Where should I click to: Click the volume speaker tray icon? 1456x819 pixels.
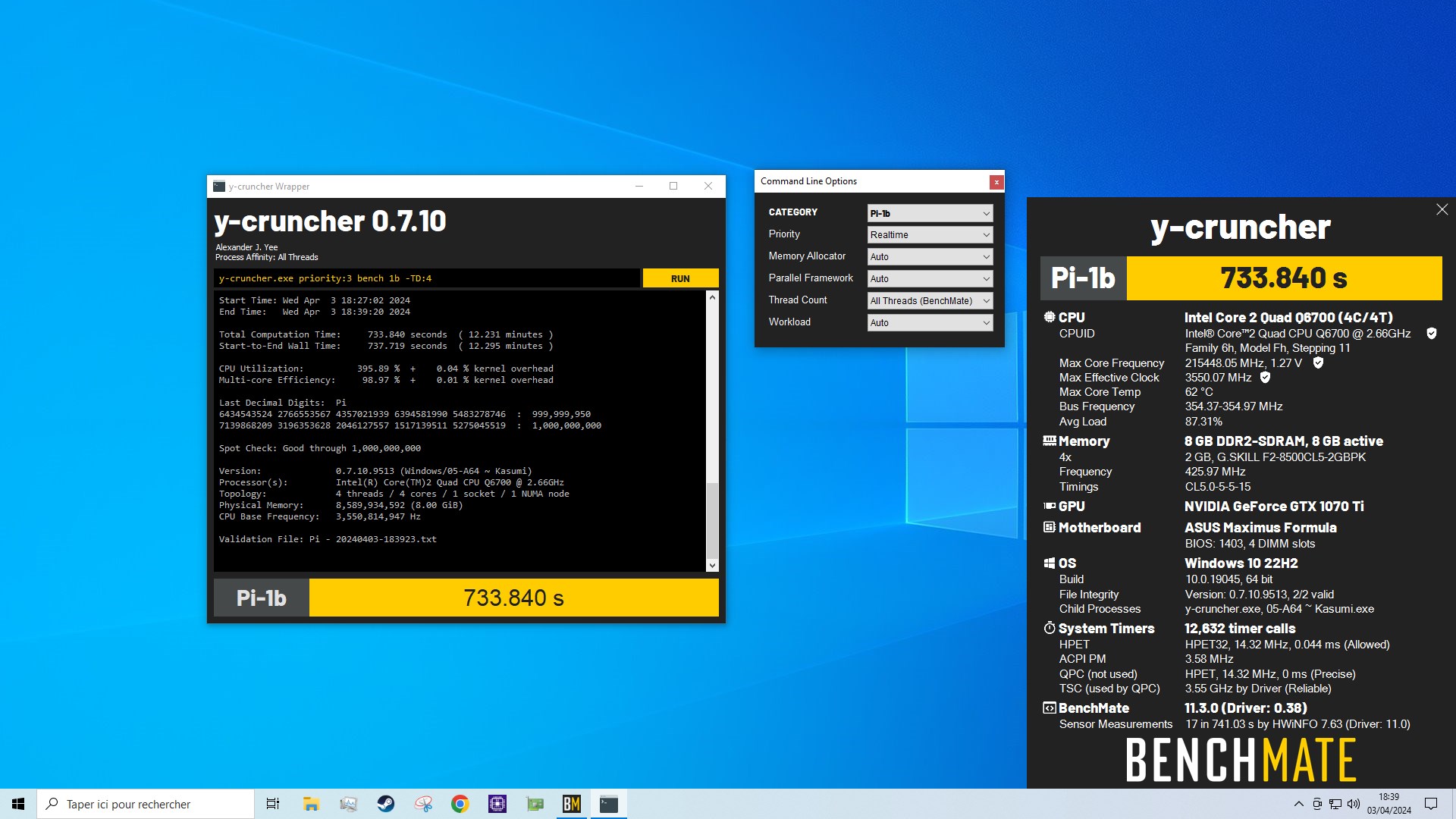click(1354, 804)
